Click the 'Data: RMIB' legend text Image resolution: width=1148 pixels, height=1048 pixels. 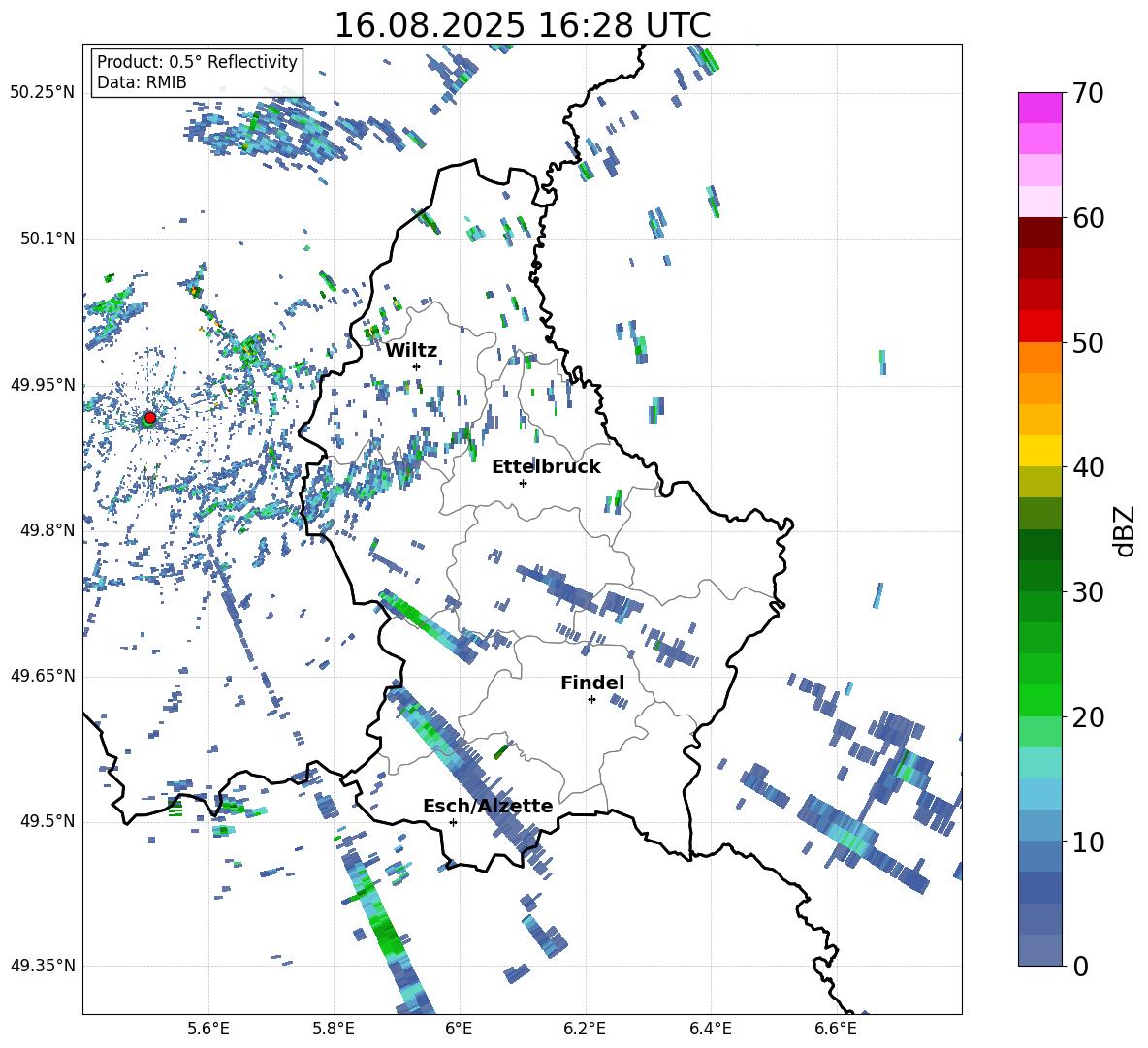tap(142, 82)
